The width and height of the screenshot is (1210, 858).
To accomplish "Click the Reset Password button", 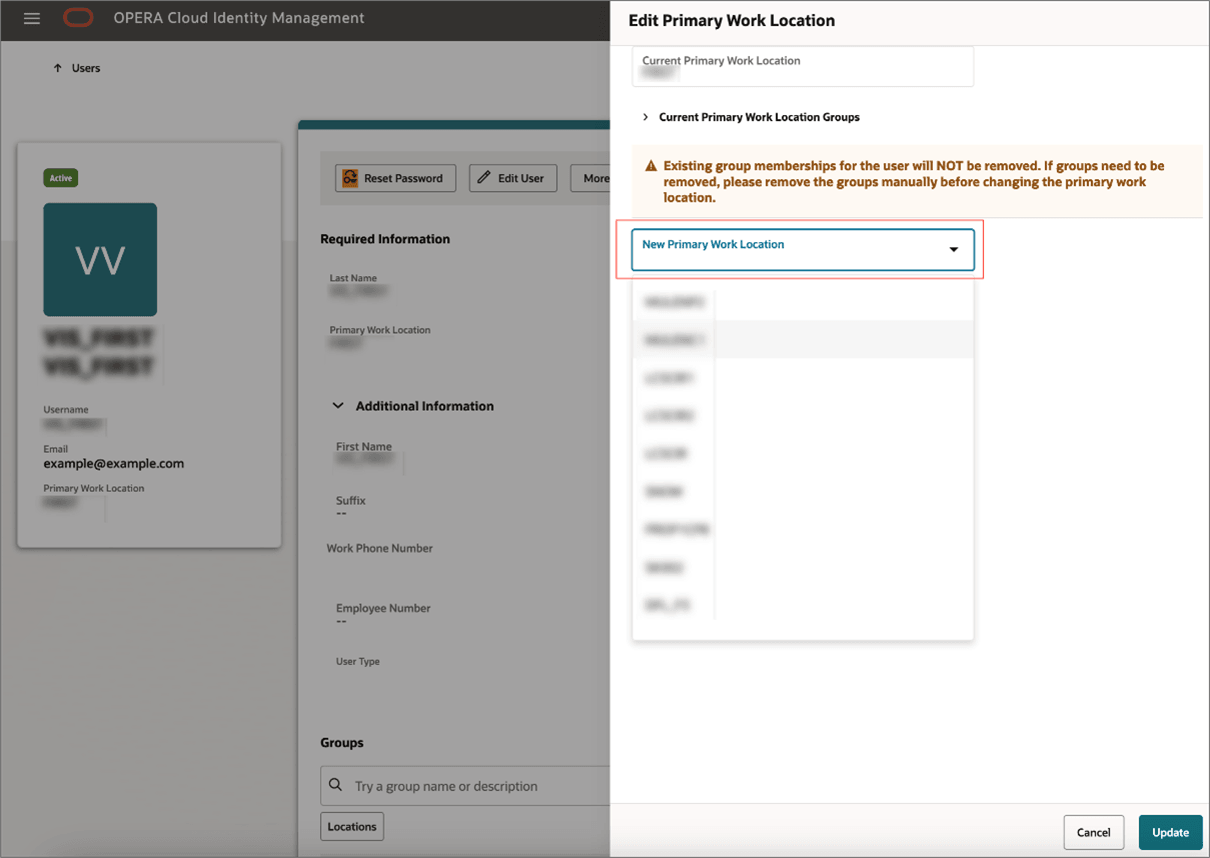I will pos(395,178).
